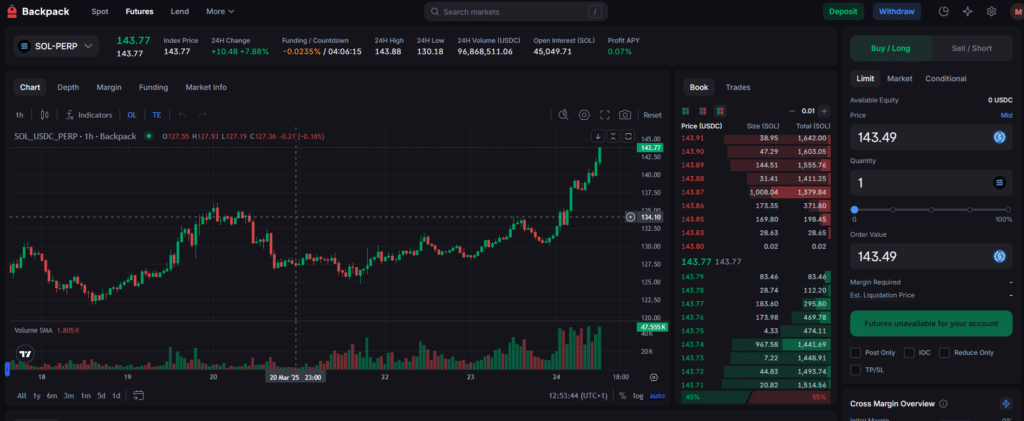This screenshot has width=1024, height=421.
Task: Click the redo arrow in chart toolbar
Action: [202, 115]
